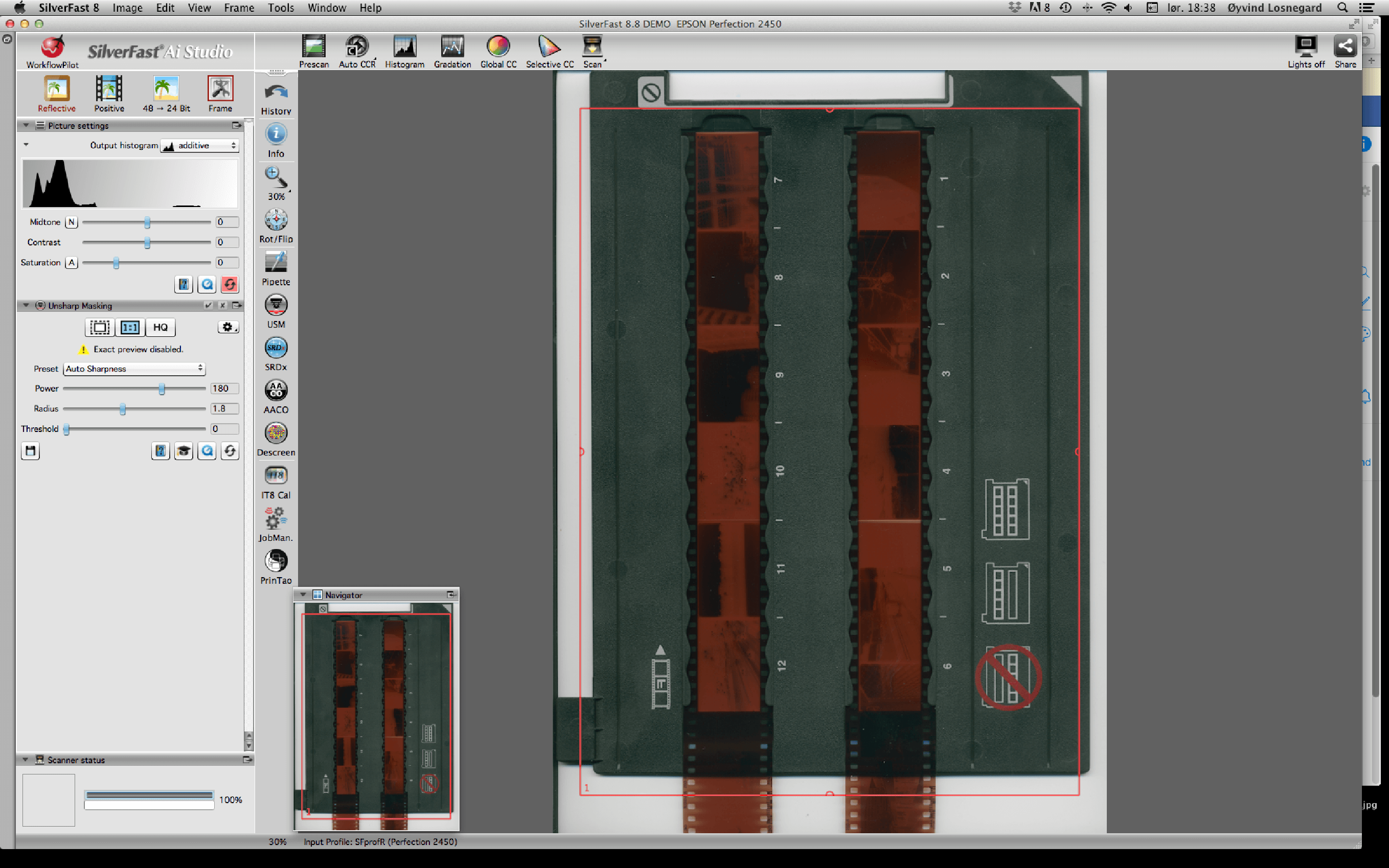Image resolution: width=1389 pixels, height=868 pixels.
Task: Select Positive film type
Action: pyautogui.click(x=109, y=94)
